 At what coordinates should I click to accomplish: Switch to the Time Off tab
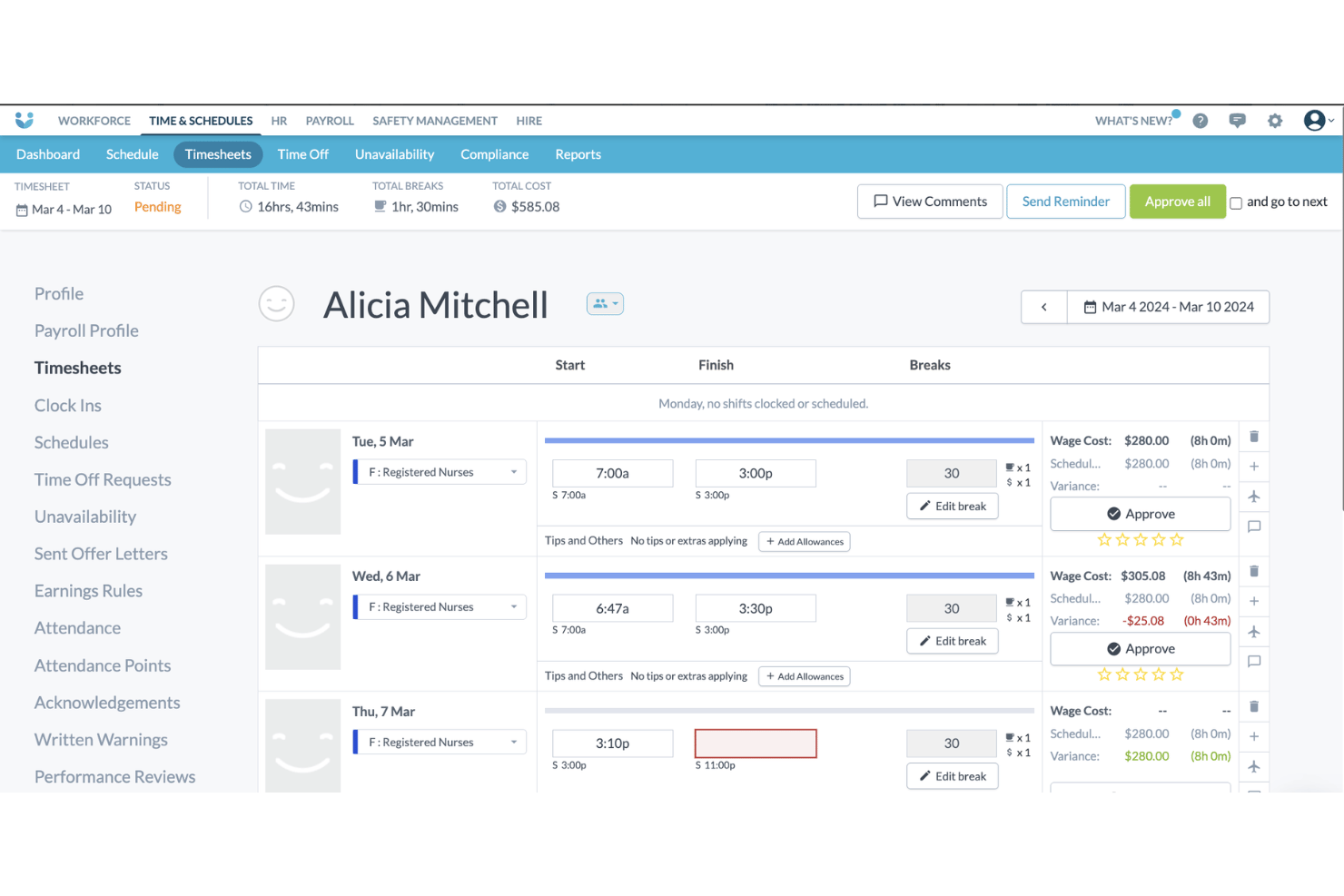click(x=303, y=154)
